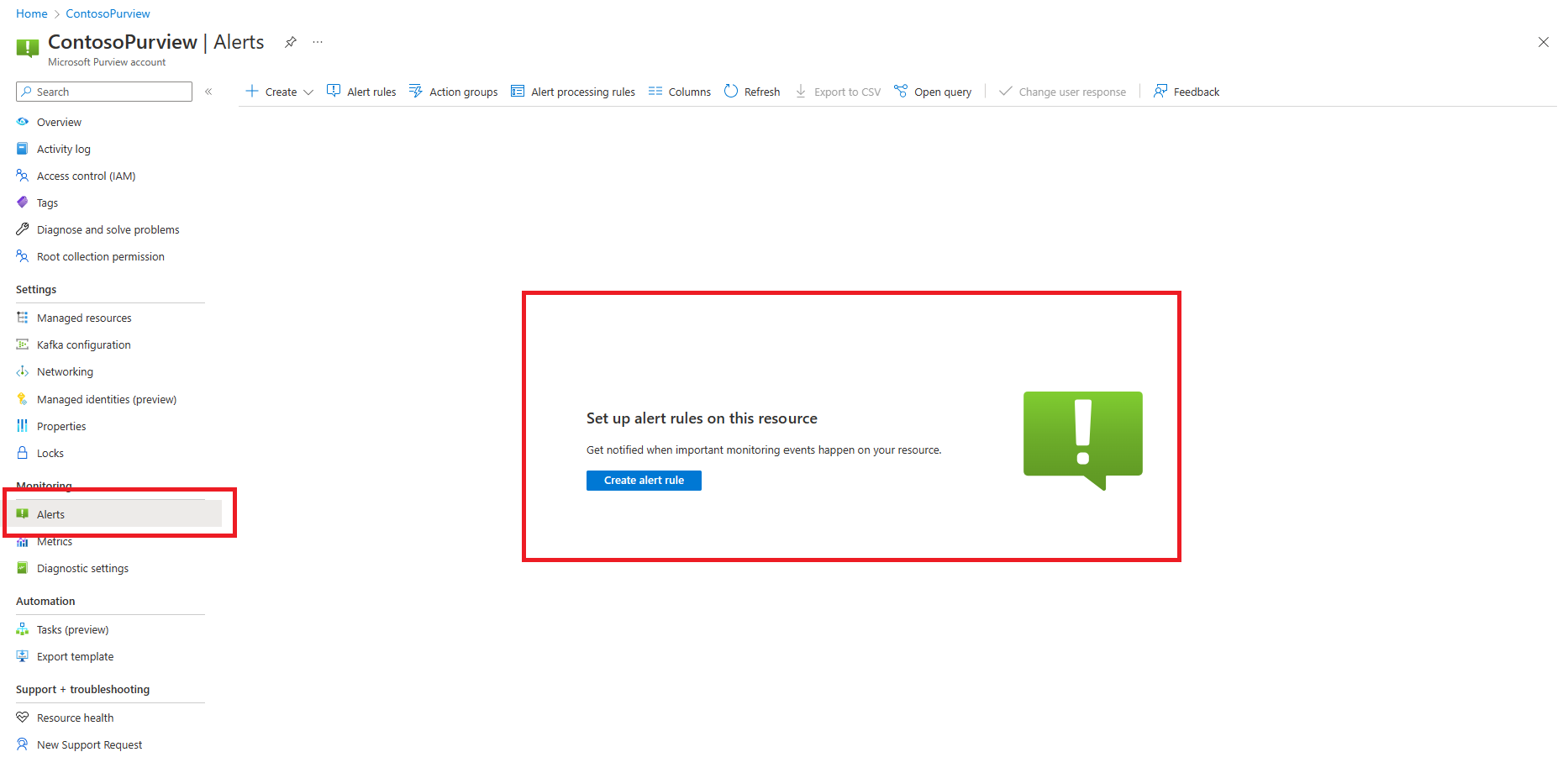
Task: Open Managed resources settings
Action: tap(84, 318)
